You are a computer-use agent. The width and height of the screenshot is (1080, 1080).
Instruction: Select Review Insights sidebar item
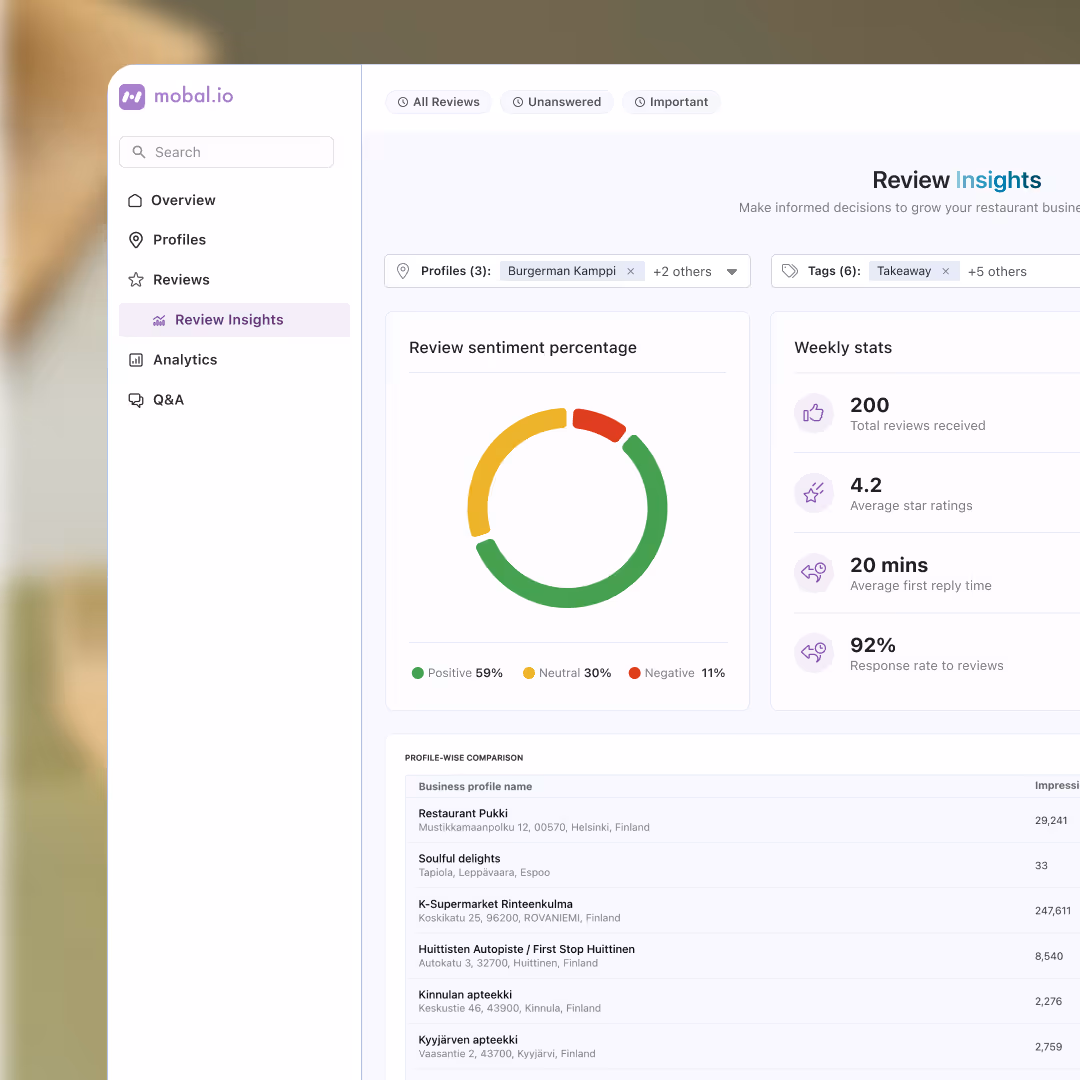[x=234, y=320]
